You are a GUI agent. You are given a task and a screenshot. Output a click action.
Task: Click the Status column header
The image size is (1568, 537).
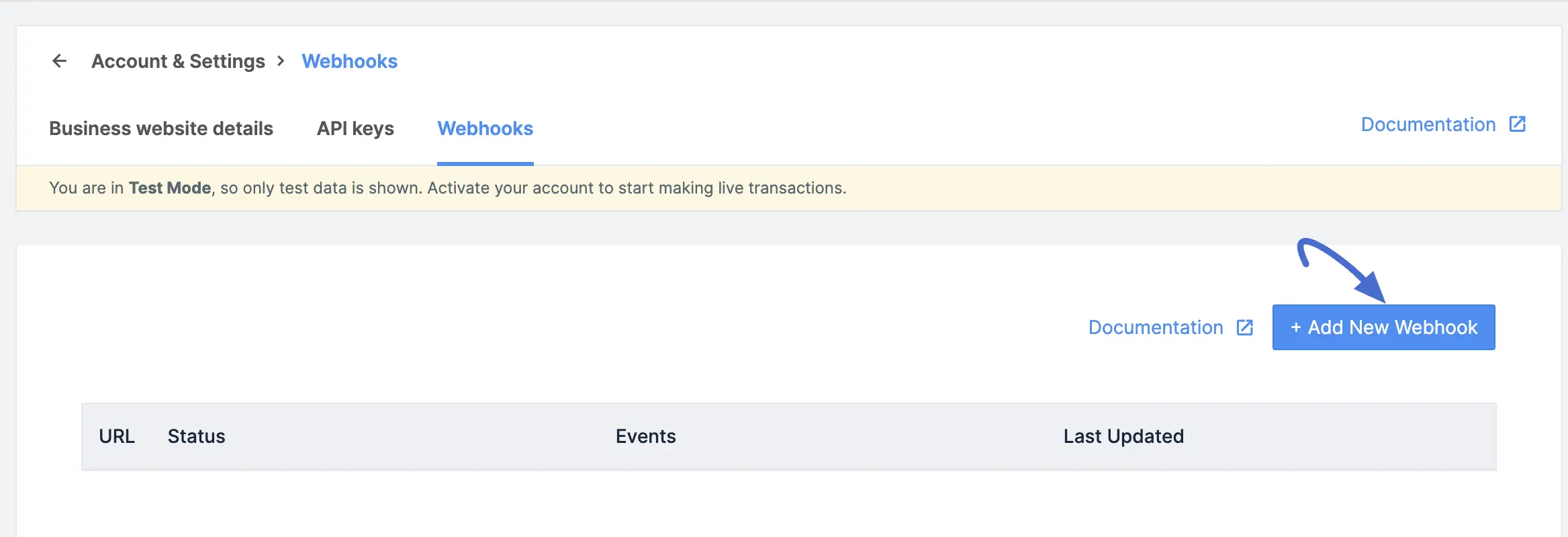[196, 436]
